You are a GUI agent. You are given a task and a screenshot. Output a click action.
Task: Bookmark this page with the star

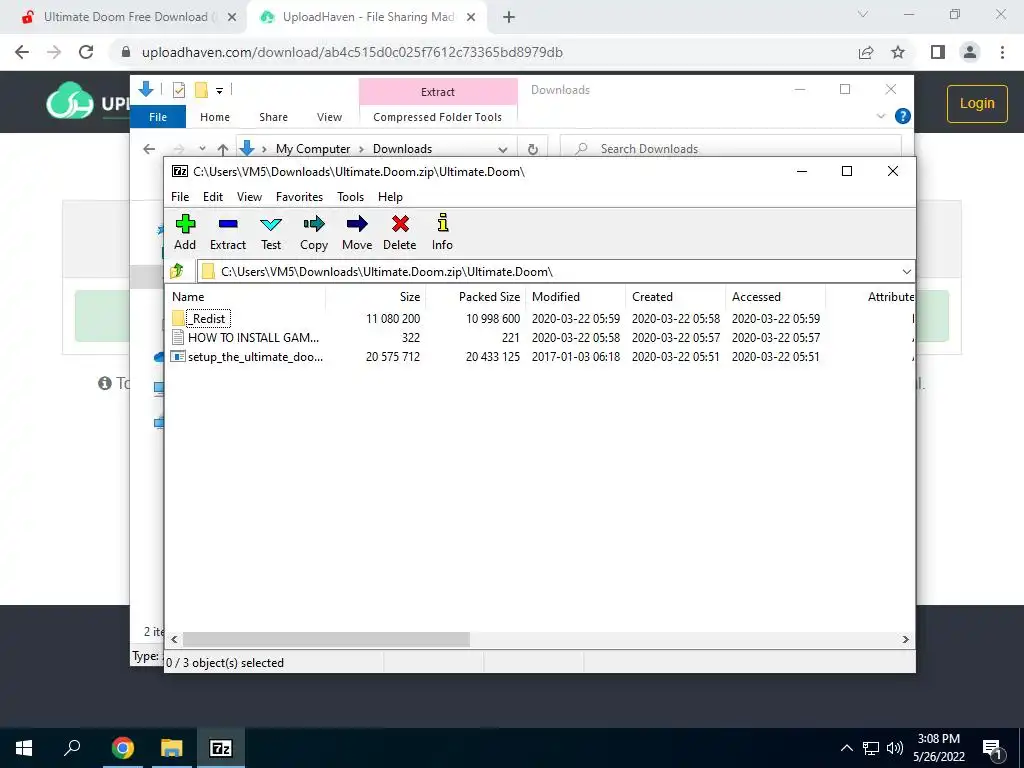tap(898, 52)
